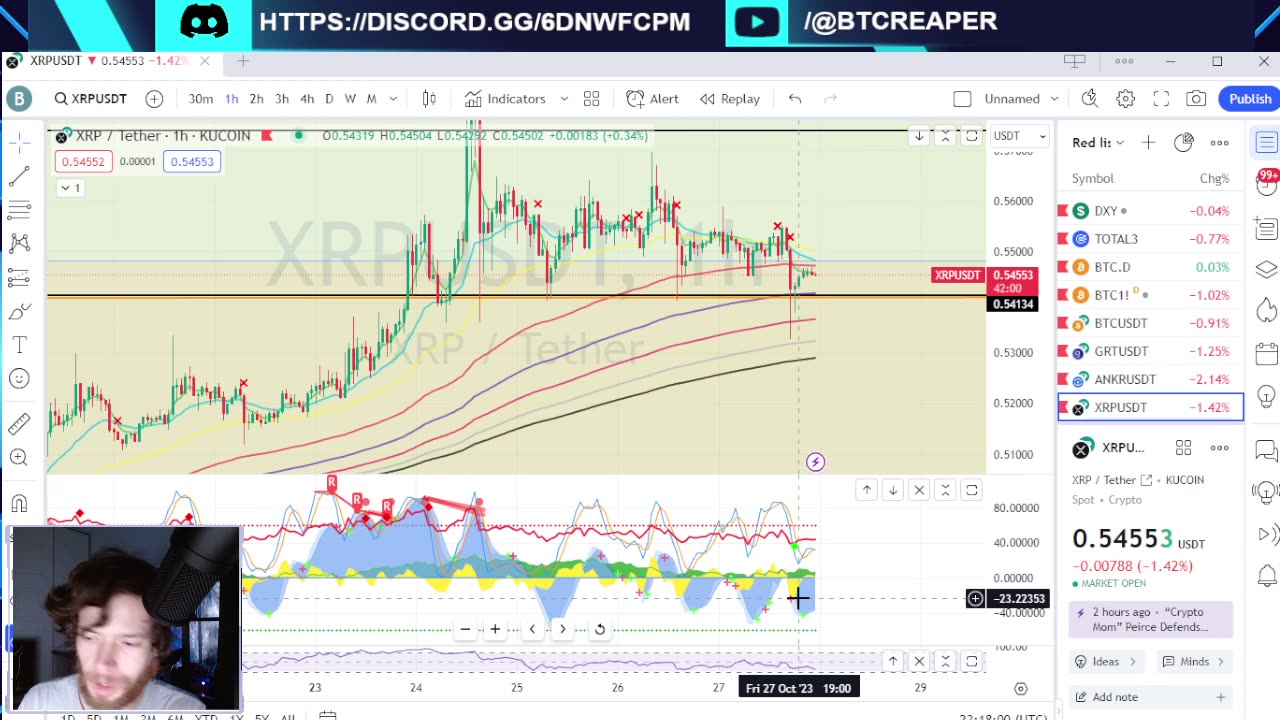Open the Indicators dialog
Screen dimensions: 1280x720
click(505, 98)
